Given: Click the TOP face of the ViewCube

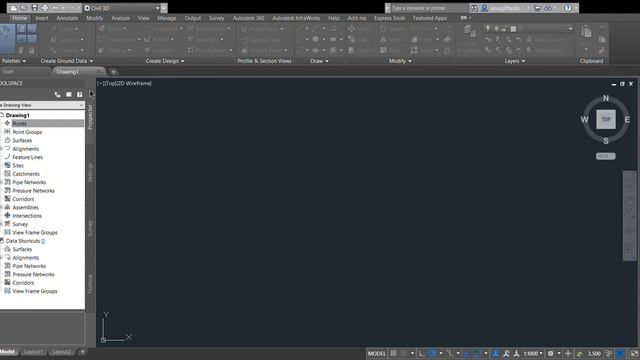Looking at the screenshot, I should [x=606, y=120].
